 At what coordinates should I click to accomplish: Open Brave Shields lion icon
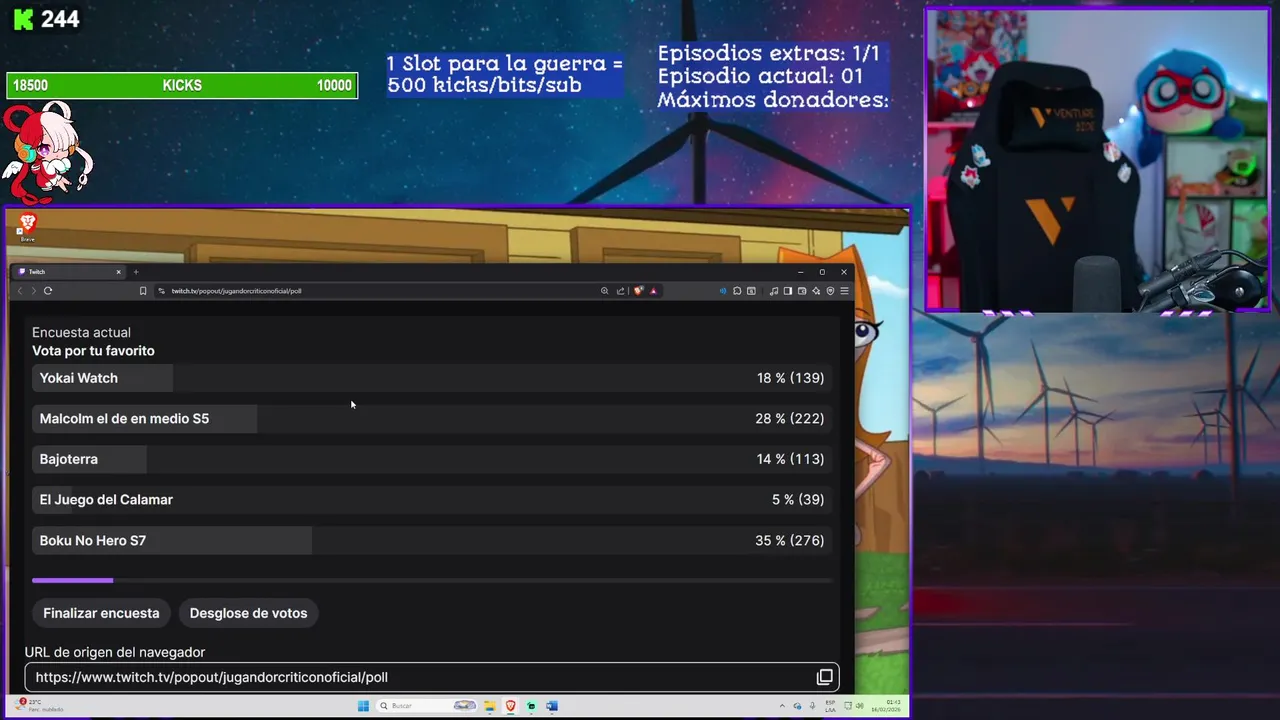pyautogui.click(x=638, y=291)
